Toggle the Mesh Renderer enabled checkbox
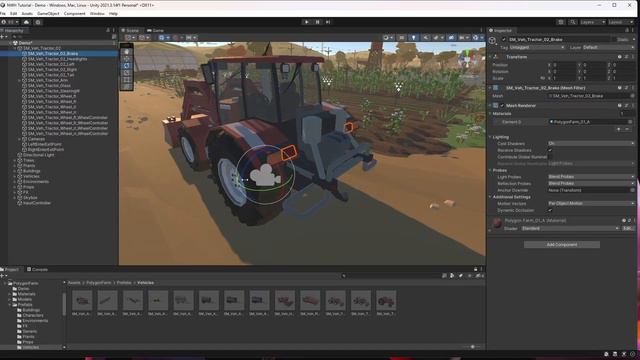 pos(502,105)
